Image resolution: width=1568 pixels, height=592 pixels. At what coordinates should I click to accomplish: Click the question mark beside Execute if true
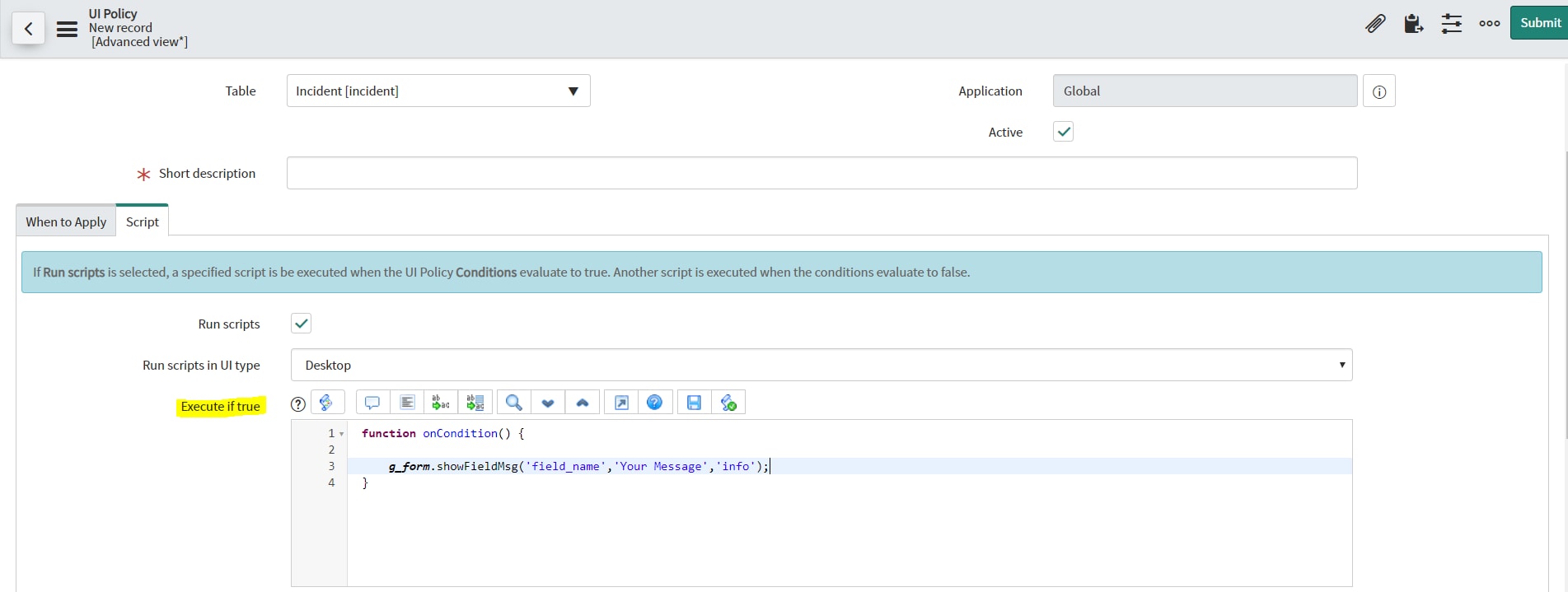click(298, 403)
